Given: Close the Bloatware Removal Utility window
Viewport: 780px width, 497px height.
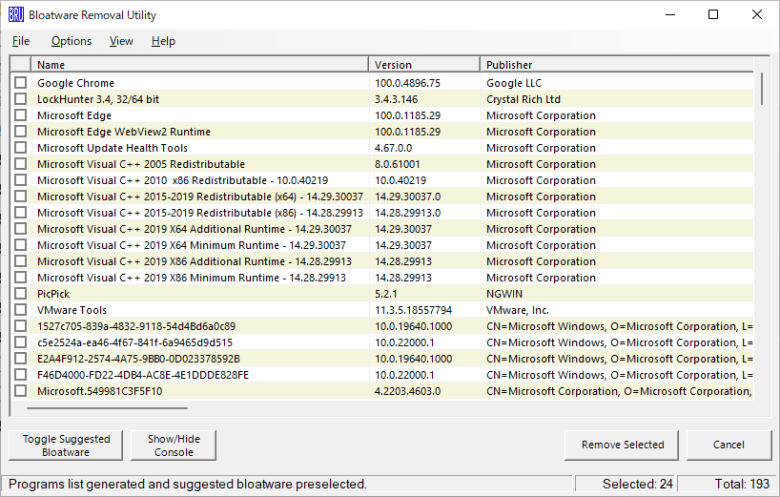Looking at the screenshot, I should (757, 15).
